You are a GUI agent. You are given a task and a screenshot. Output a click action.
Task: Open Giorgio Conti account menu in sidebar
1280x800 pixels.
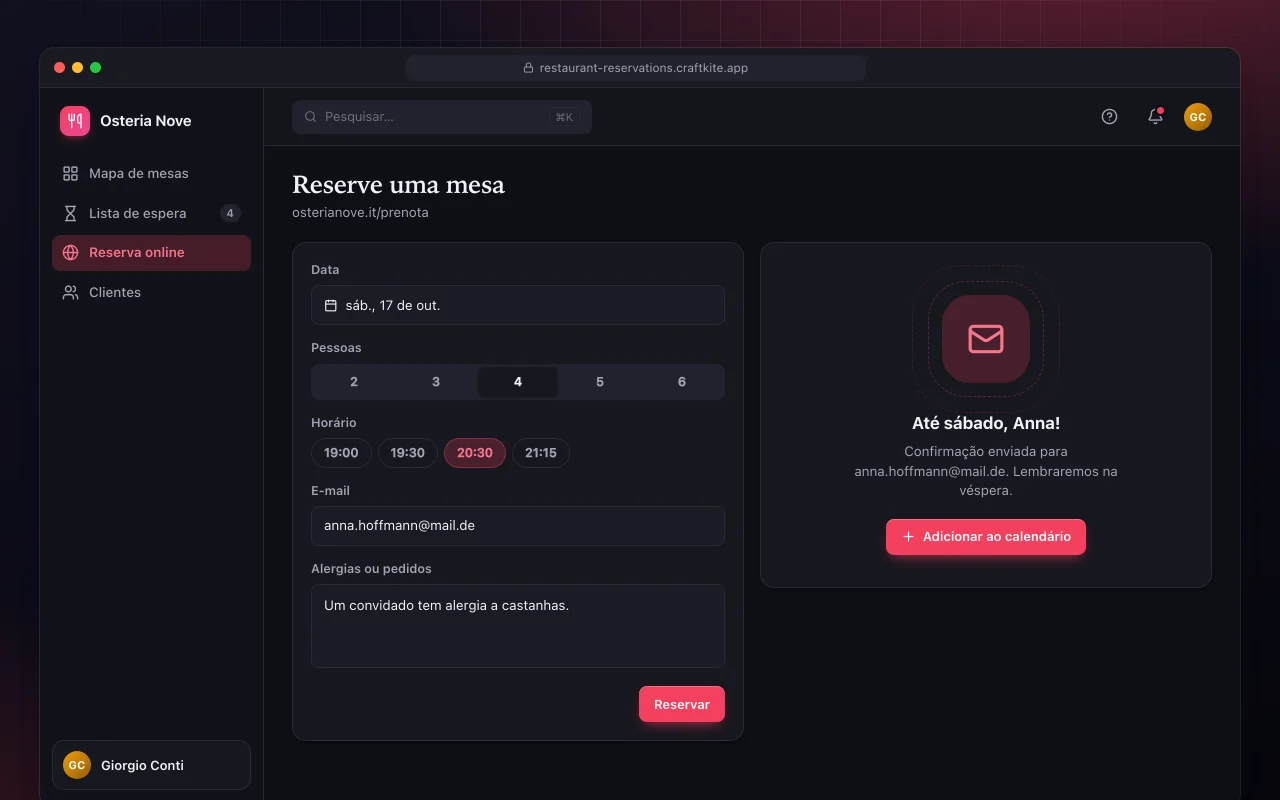[151, 765]
